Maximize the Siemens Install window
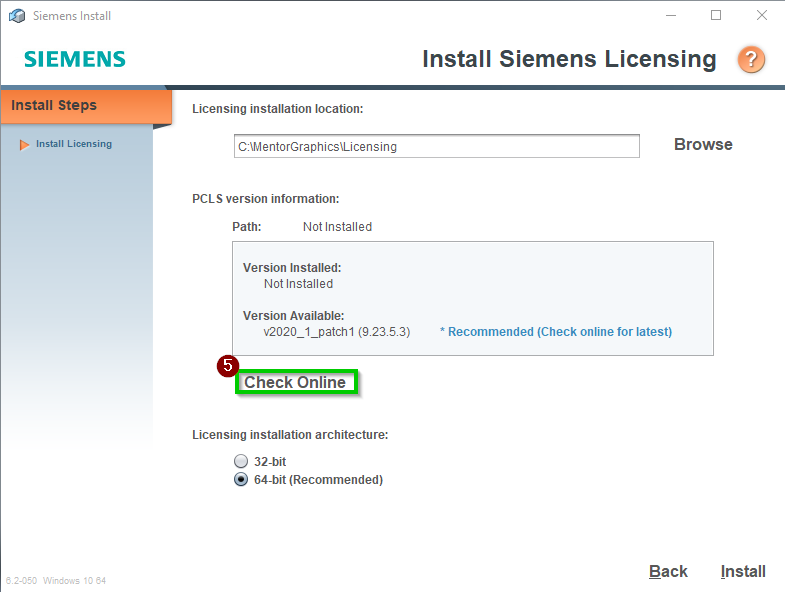 (x=716, y=16)
